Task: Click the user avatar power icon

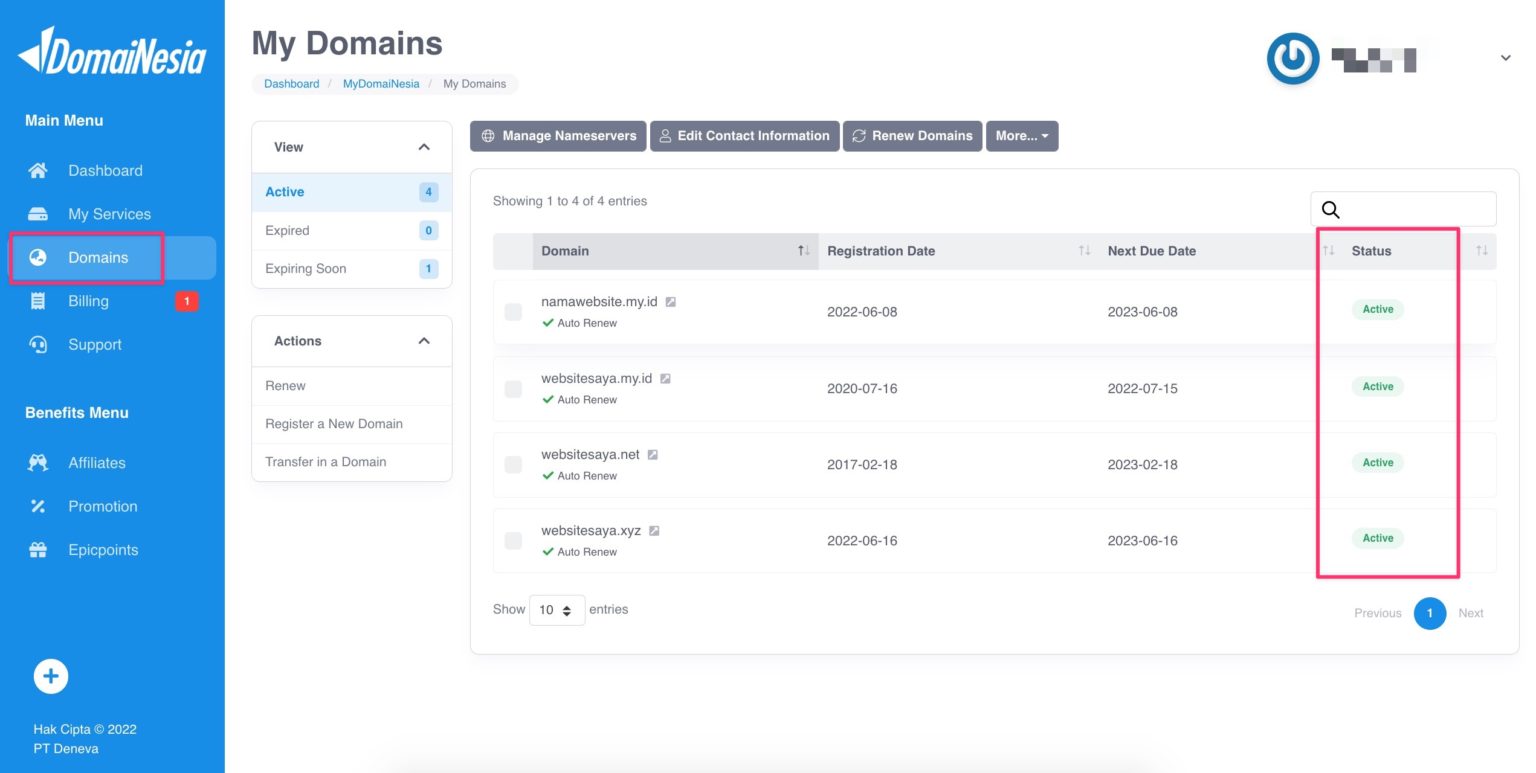Action: (1292, 59)
